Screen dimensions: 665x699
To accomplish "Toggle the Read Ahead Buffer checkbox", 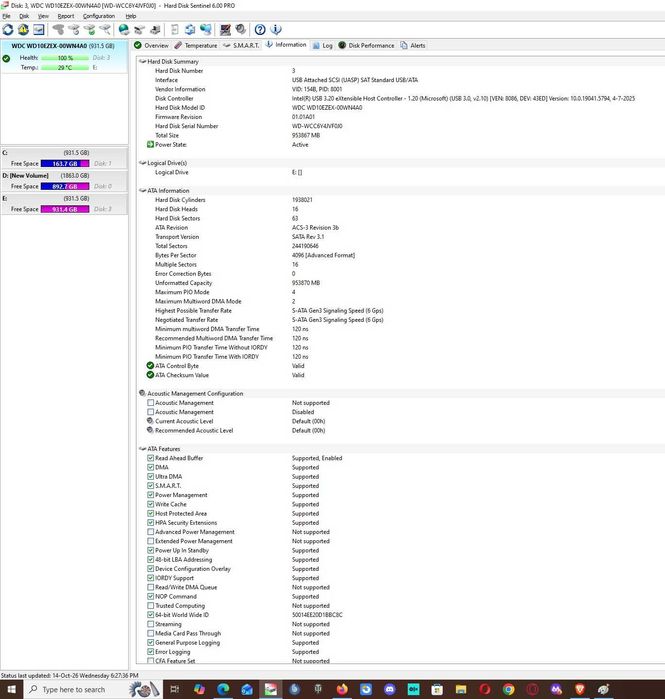I will (151, 458).
